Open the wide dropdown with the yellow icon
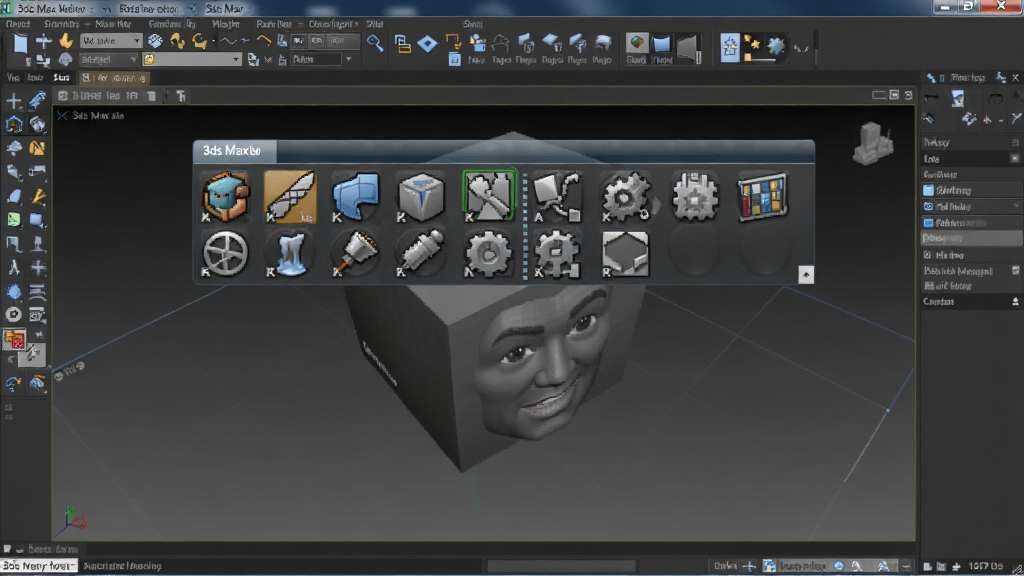Viewport: 1024px width, 576px height. pyautogui.click(x=191, y=59)
